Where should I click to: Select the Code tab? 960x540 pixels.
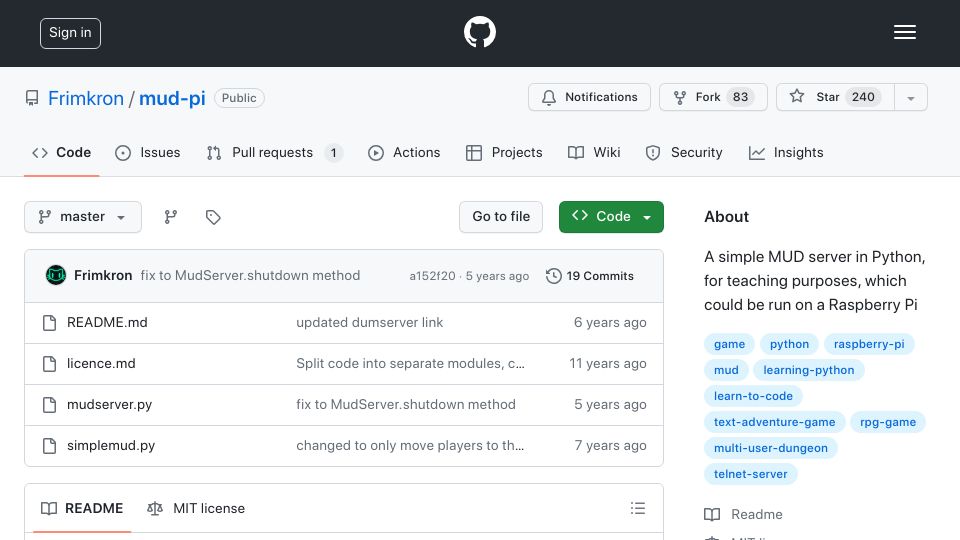point(62,152)
